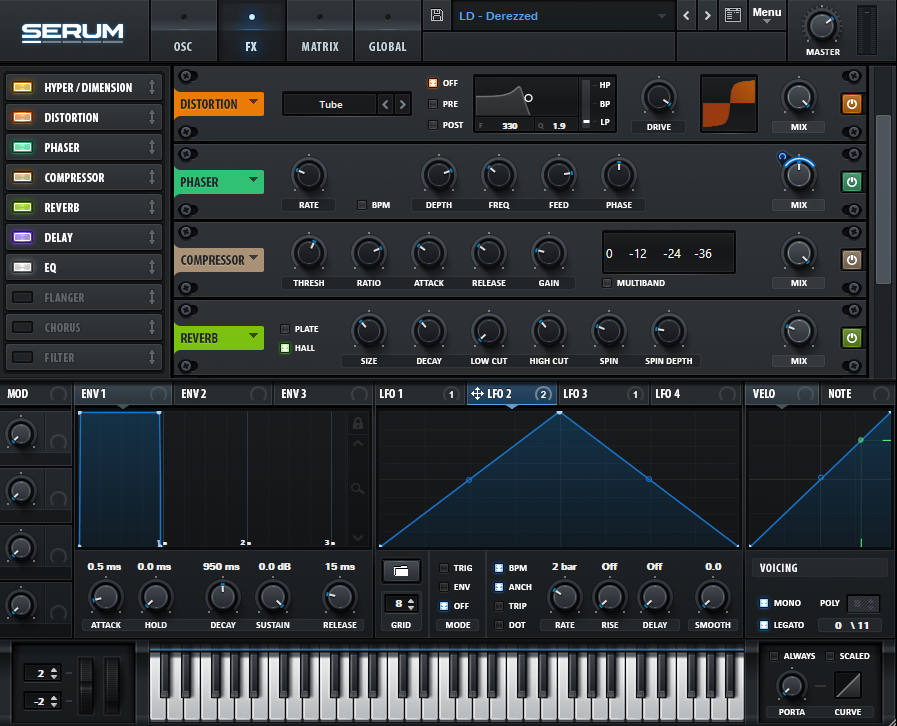
Task: Enable the Compressor MULTIBAND checkbox
Action: [607, 283]
